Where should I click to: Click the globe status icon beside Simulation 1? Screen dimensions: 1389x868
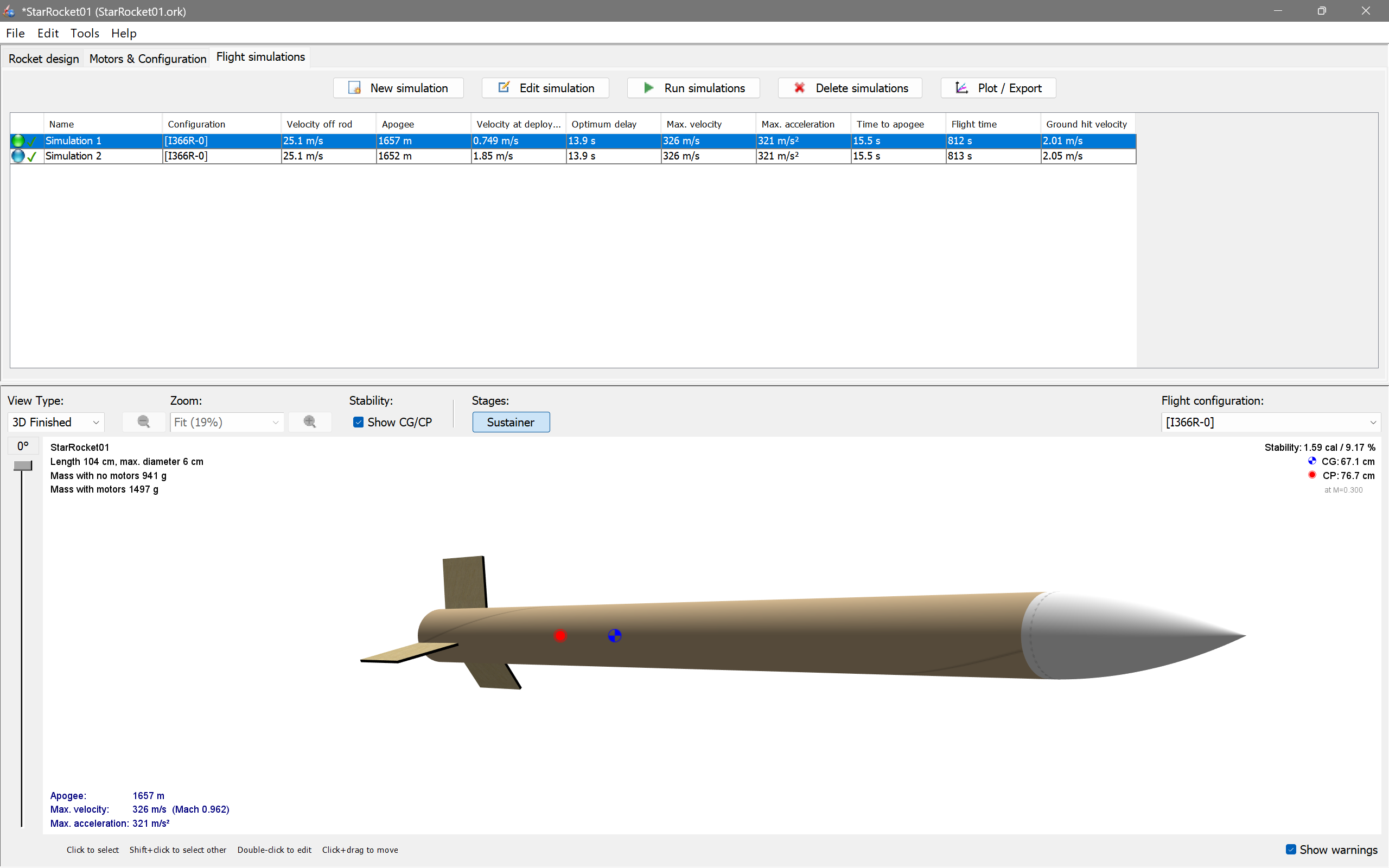(x=18, y=140)
